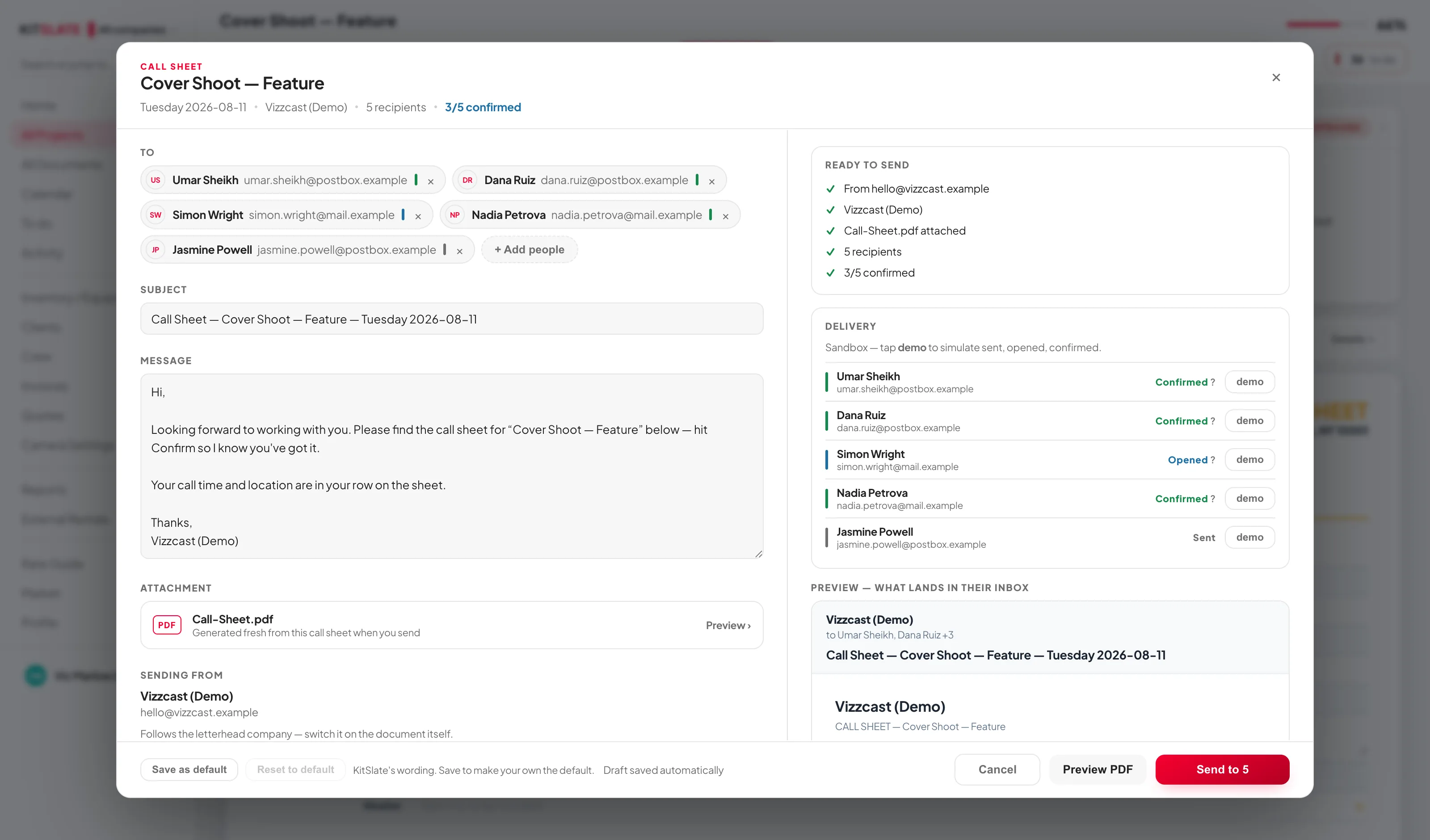Click the SW avatar for Simon Wright
The image size is (1430, 840).
click(x=156, y=215)
